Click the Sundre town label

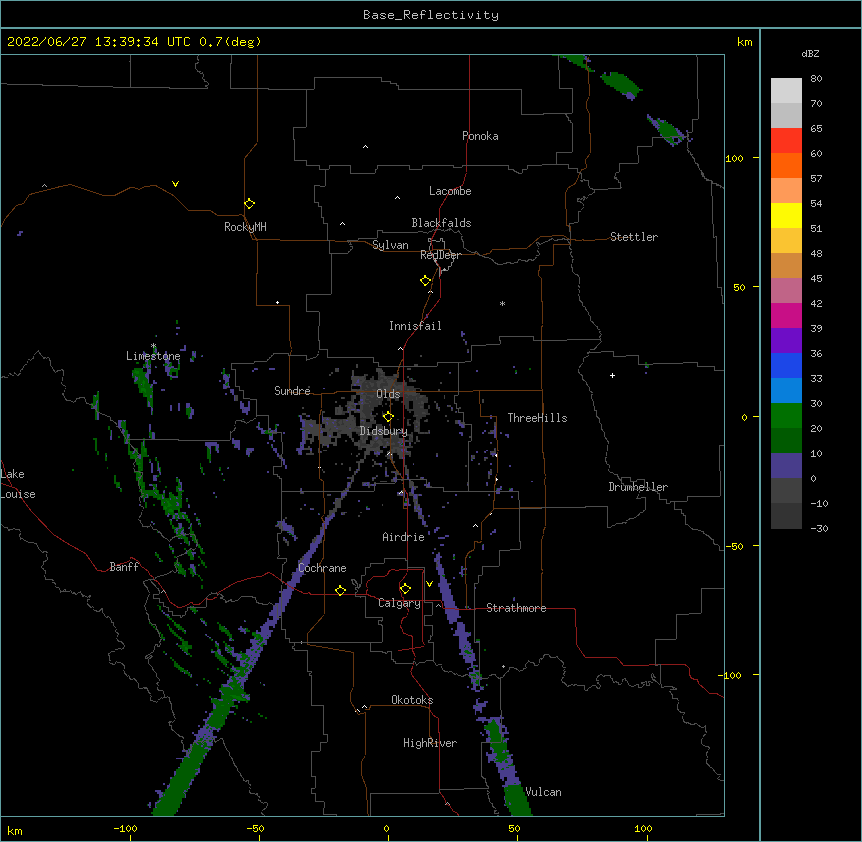(292, 391)
